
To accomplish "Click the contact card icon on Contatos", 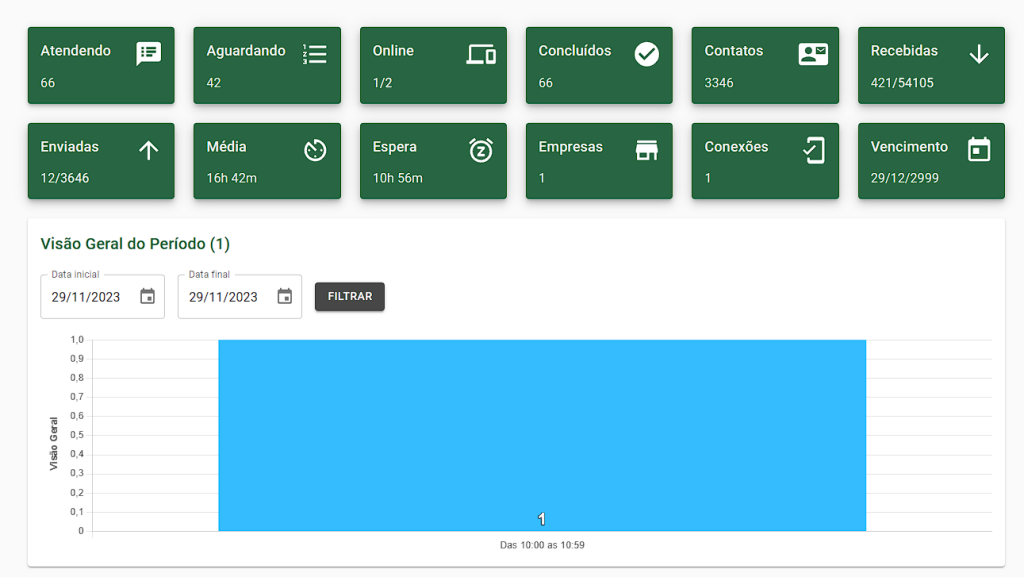I will pos(813,54).
